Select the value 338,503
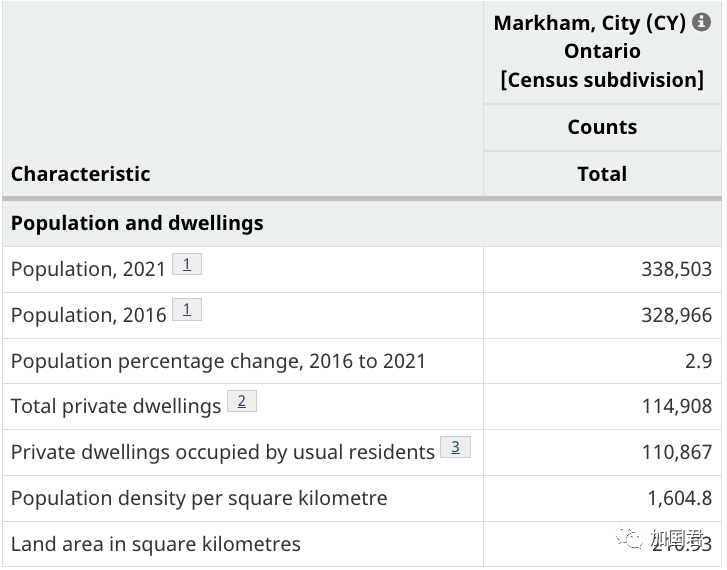This screenshot has height=570, width=727. pos(676,269)
